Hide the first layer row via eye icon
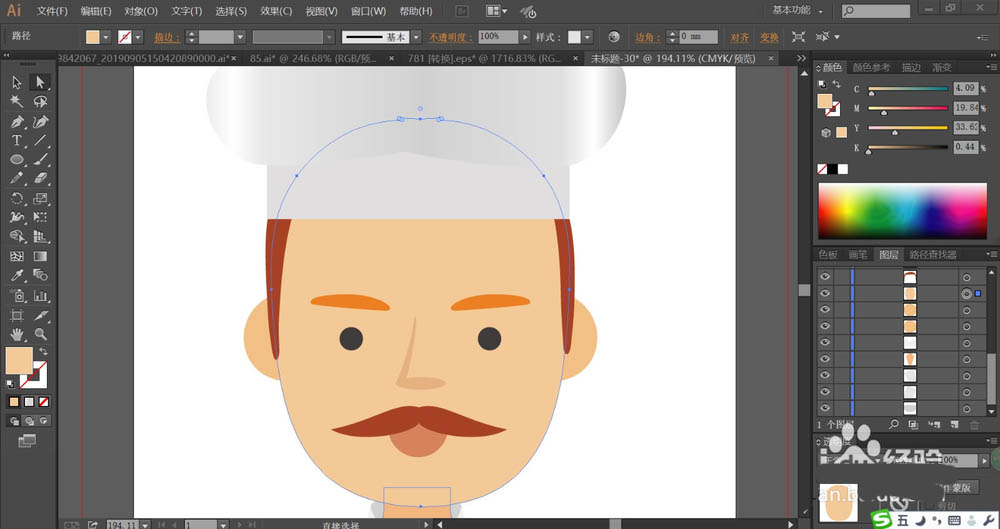This screenshot has height=529, width=1000. tap(825, 276)
